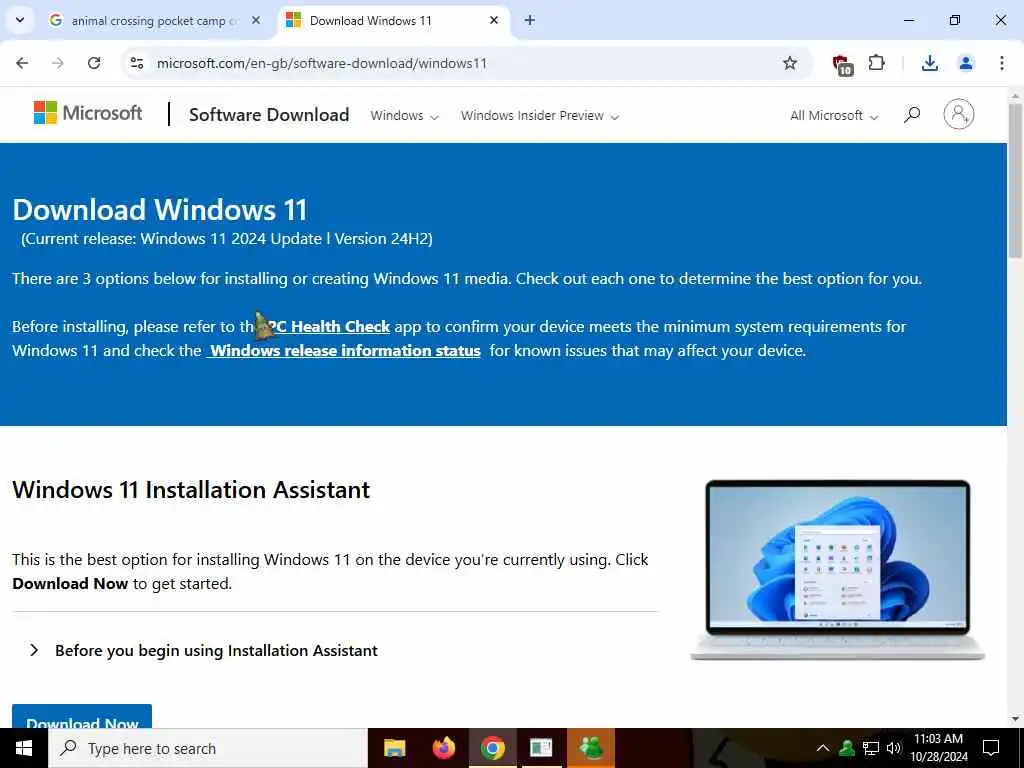Image resolution: width=1024 pixels, height=768 pixels.
Task: Open the green people app on taskbar
Action: pyautogui.click(x=590, y=748)
